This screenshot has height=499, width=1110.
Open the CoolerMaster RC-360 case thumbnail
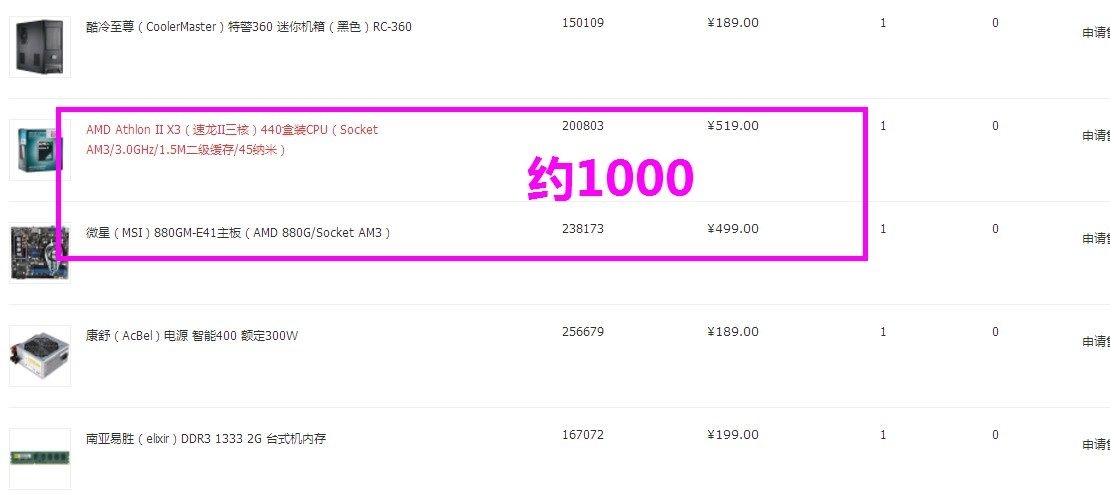(40, 47)
